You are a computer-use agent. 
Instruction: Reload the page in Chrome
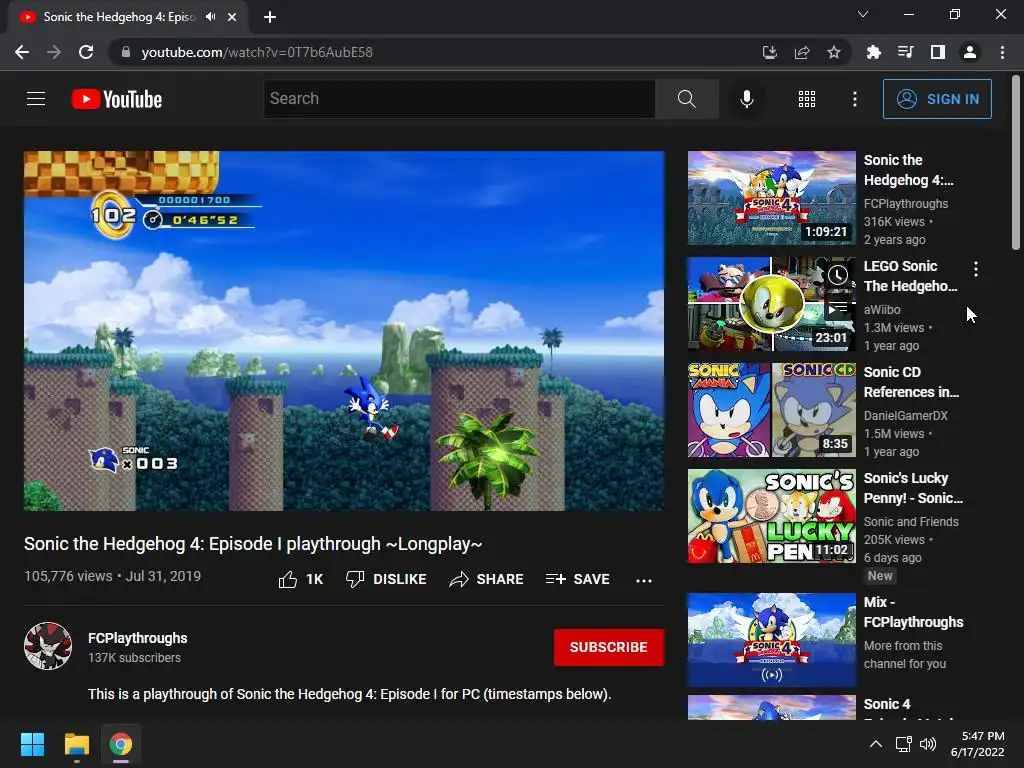coord(86,52)
